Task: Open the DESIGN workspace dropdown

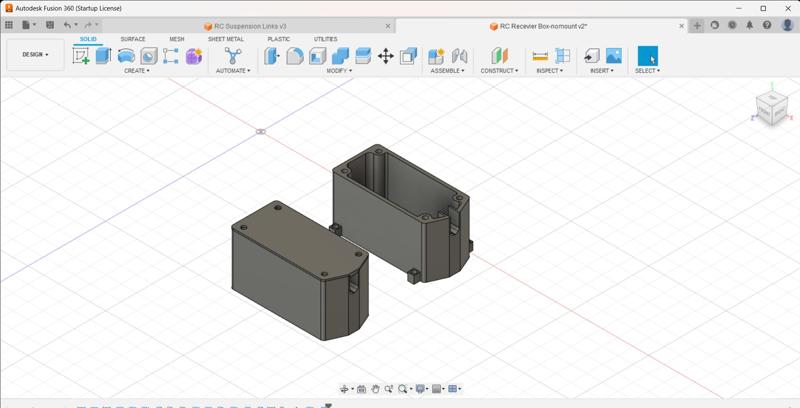Action: click(35, 55)
